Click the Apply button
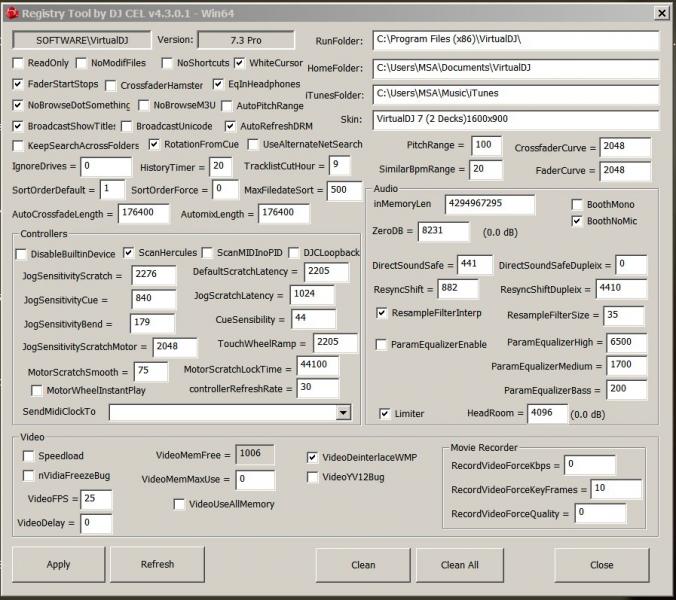The width and height of the screenshot is (676, 600). (x=58, y=565)
